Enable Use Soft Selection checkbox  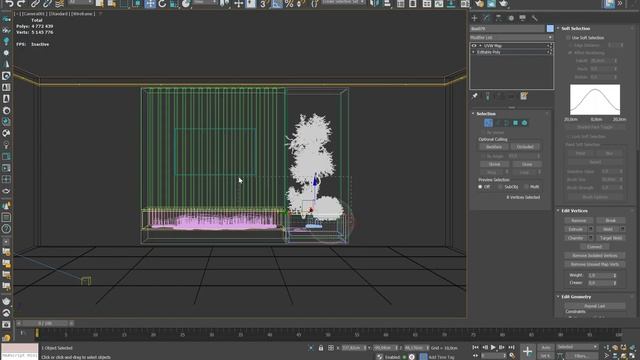(568, 38)
